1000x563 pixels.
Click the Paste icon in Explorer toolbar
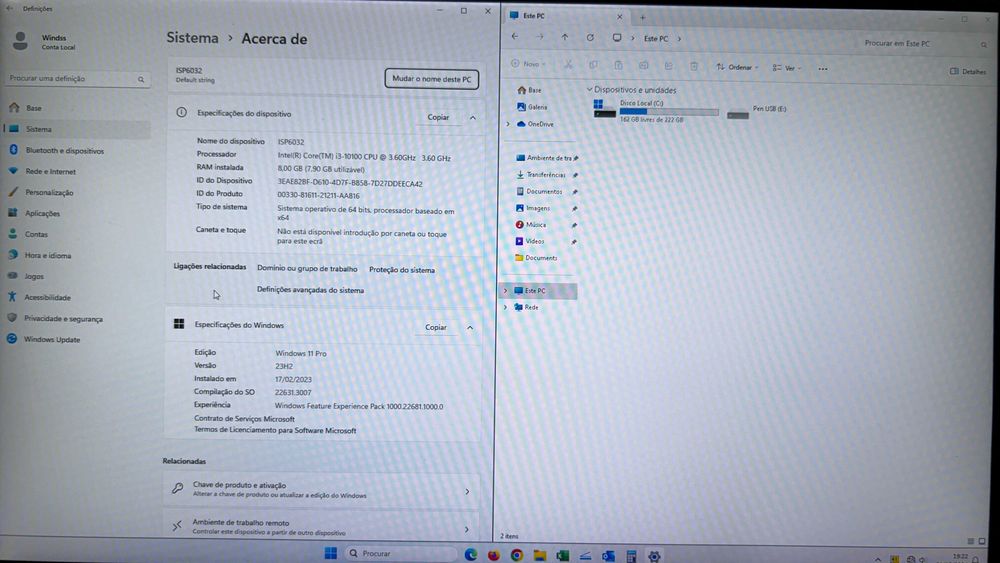618,65
